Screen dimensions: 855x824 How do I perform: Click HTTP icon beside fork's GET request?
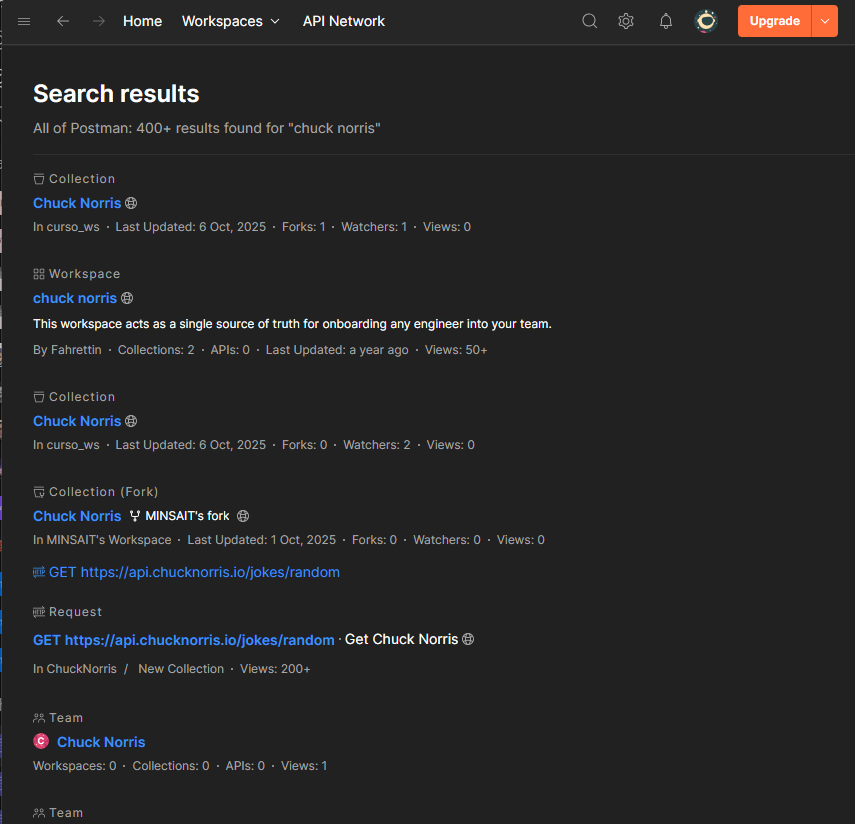point(39,572)
